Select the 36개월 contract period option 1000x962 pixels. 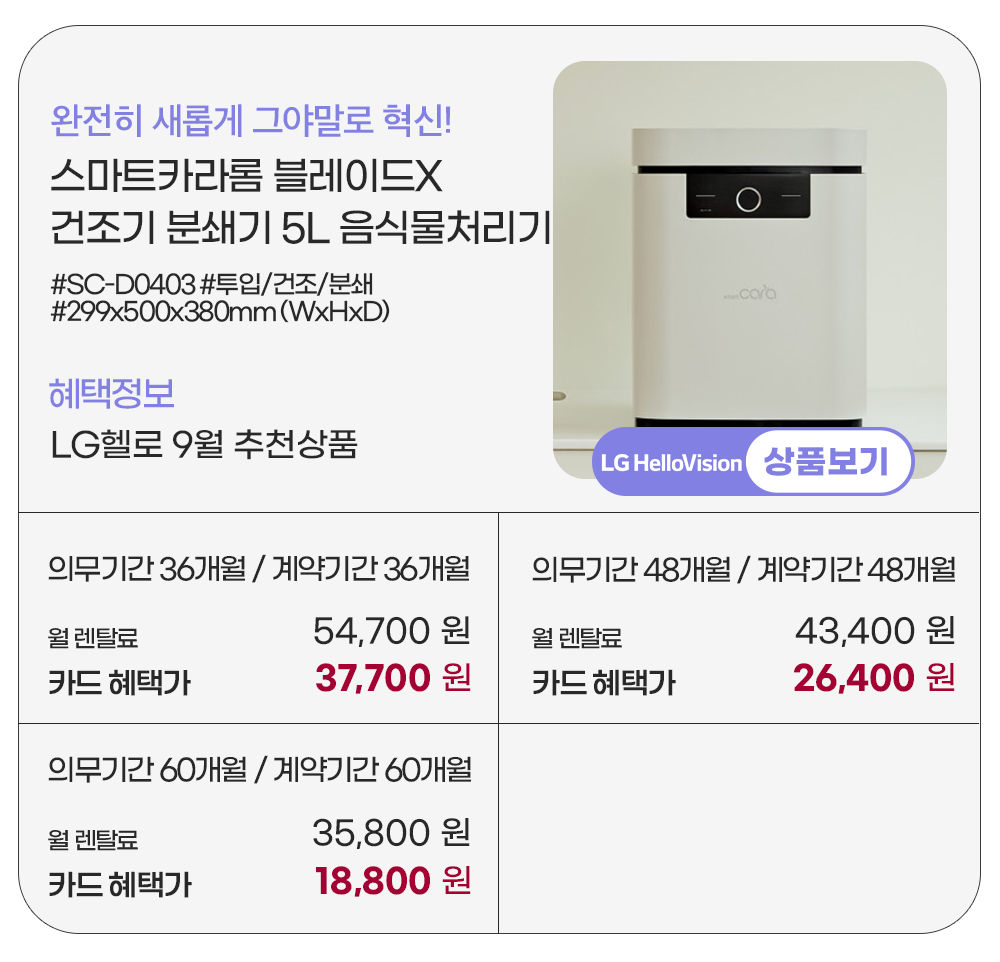click(259, 570)
